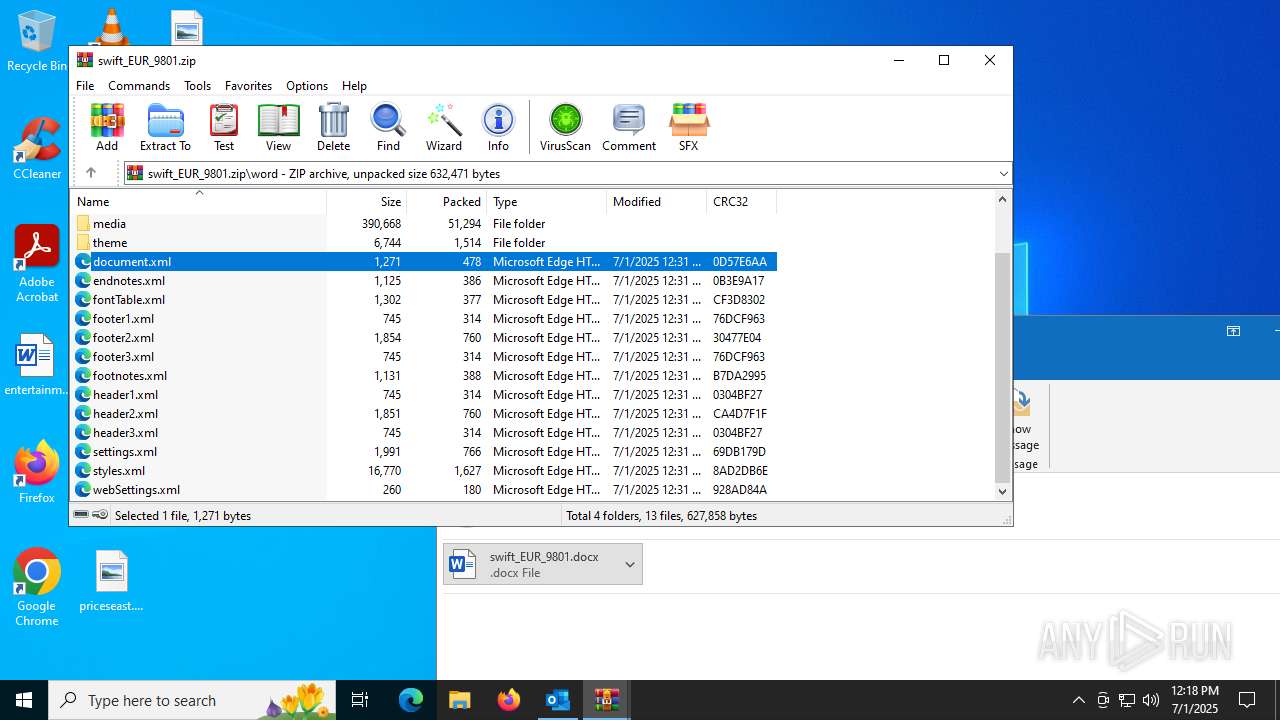Open dropdown next to swift_EUR_9801.docx attachment
Viewport: 1280px width, 720px height.
[630, 565]
